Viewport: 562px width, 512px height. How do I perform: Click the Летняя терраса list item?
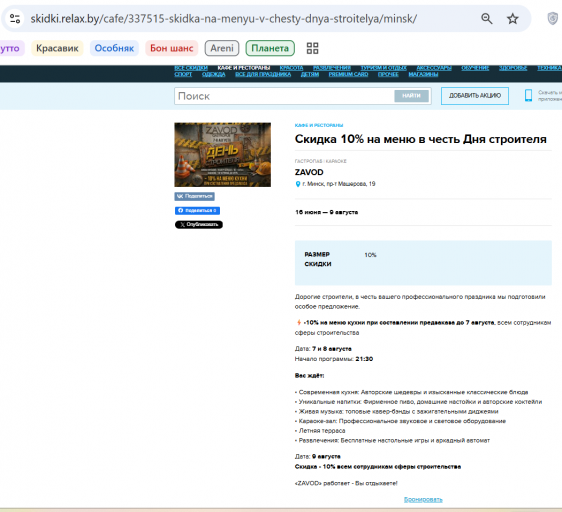(320, 431)
